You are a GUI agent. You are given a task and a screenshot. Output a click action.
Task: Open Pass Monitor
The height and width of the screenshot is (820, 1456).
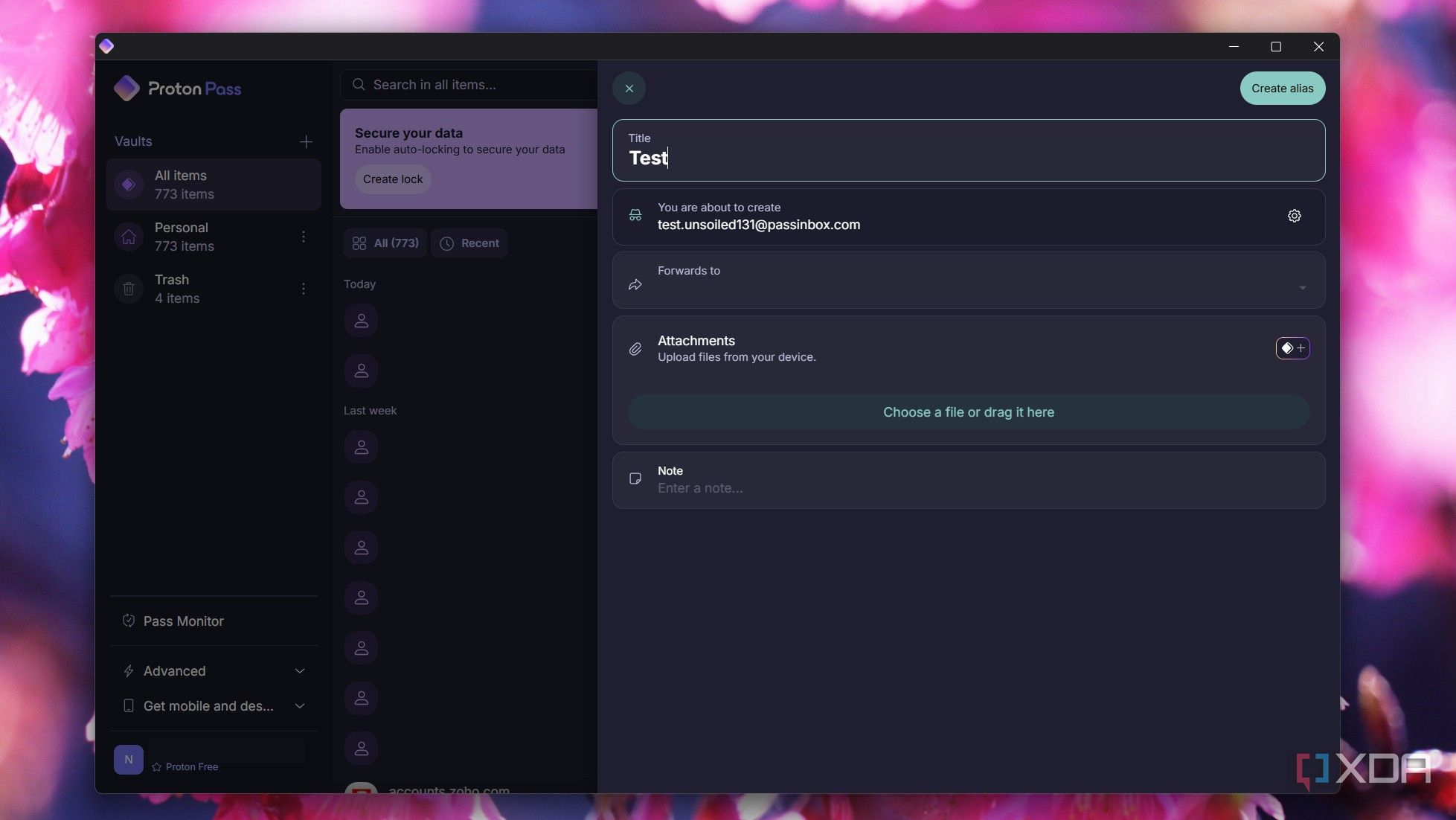[x=214, y=621]
